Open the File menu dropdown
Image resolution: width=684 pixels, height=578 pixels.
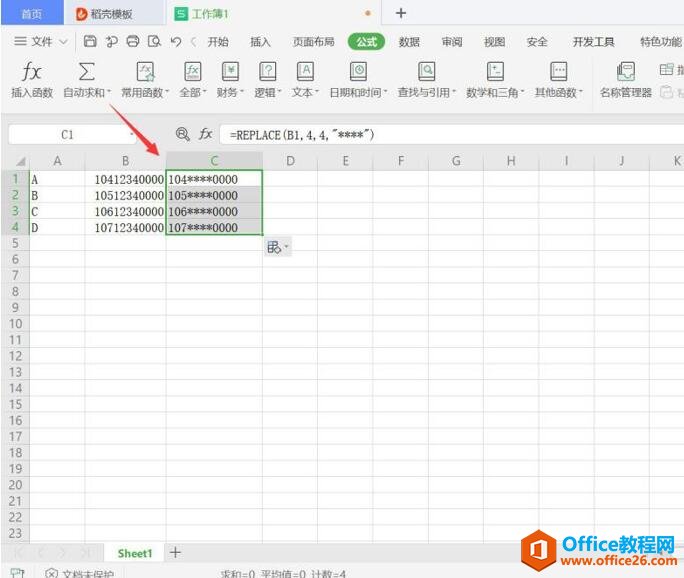pos(41,41)
